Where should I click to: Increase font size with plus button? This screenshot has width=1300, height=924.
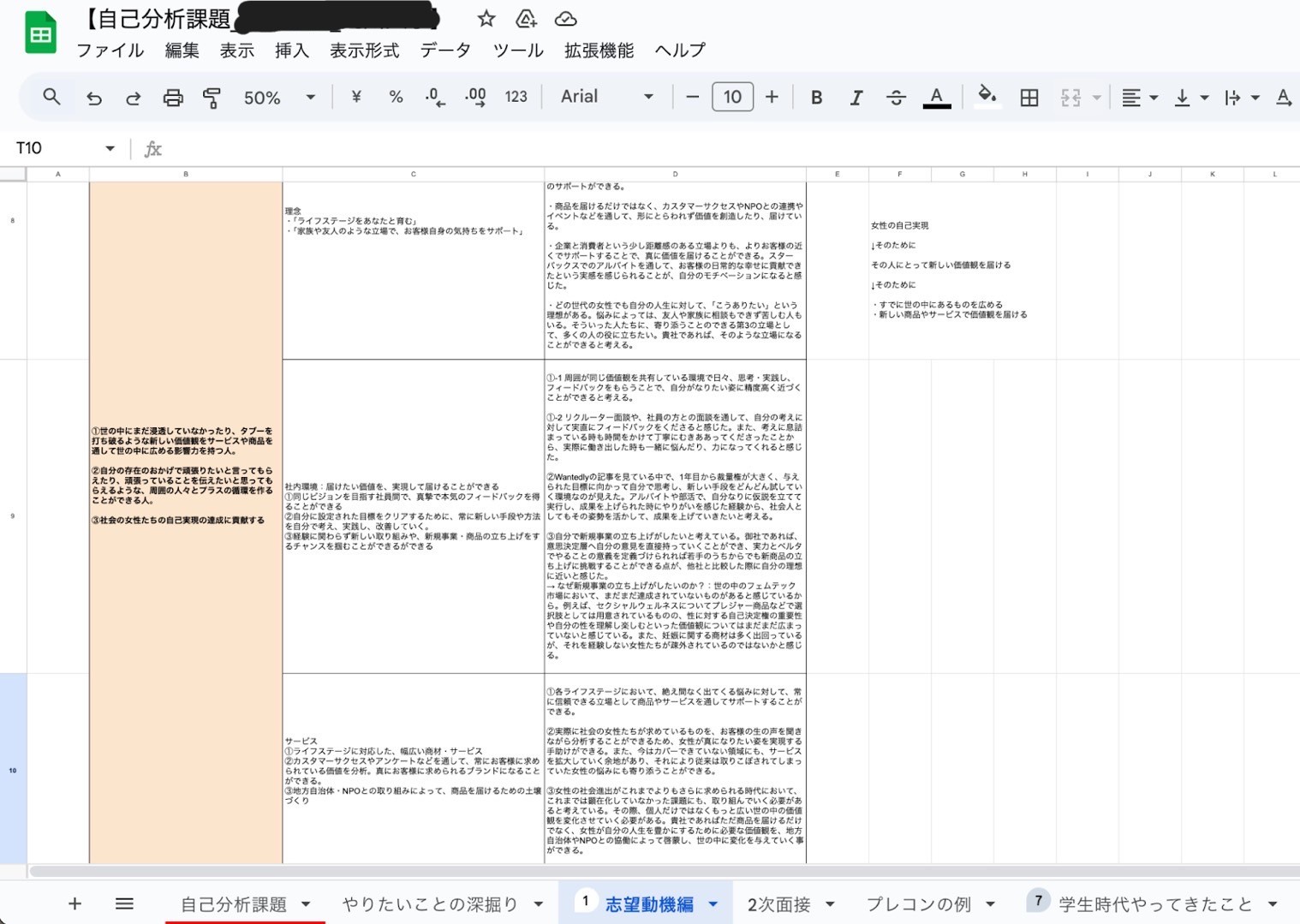pos(772,97)
